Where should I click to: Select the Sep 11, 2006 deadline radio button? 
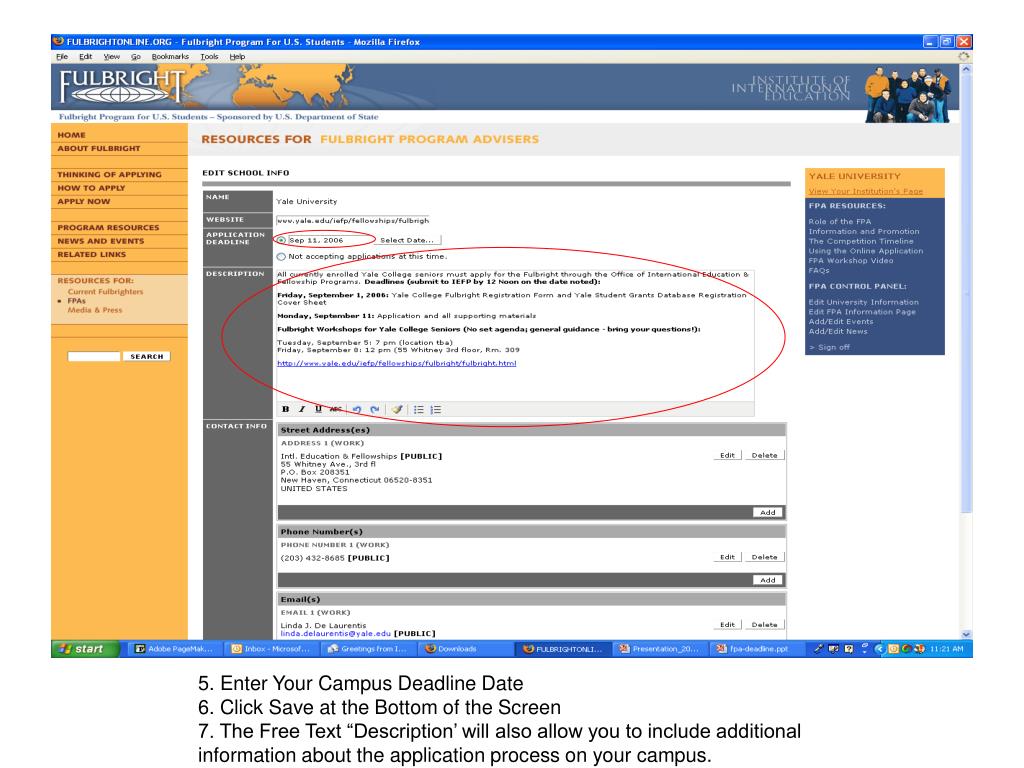point(281,240)
